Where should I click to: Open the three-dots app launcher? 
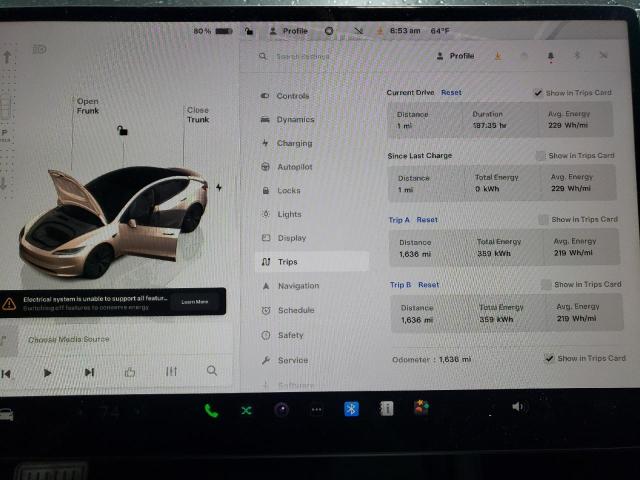[x=317, y=409]
